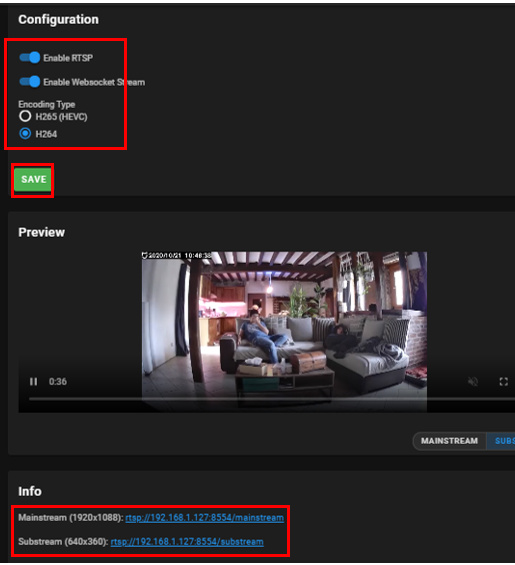Switch preview to MAINSTREAM
The image size is (515, 565).
click(449, 441)
